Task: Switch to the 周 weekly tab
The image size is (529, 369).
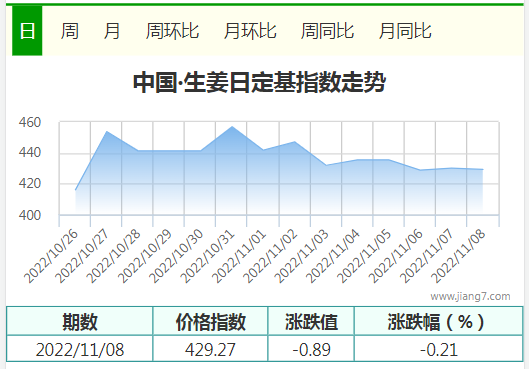Action: 69,31
